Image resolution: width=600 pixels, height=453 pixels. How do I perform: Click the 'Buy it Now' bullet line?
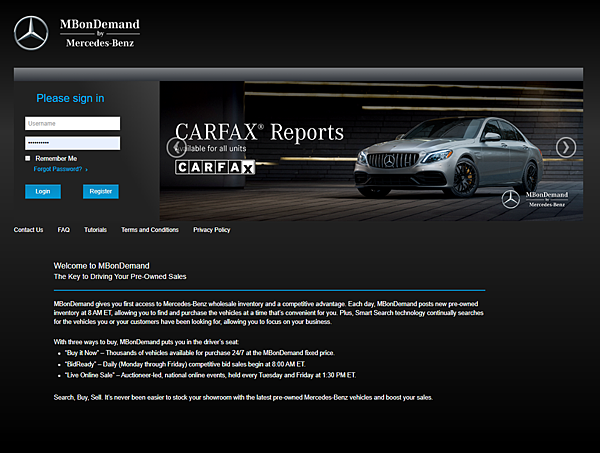pos(200,353)
